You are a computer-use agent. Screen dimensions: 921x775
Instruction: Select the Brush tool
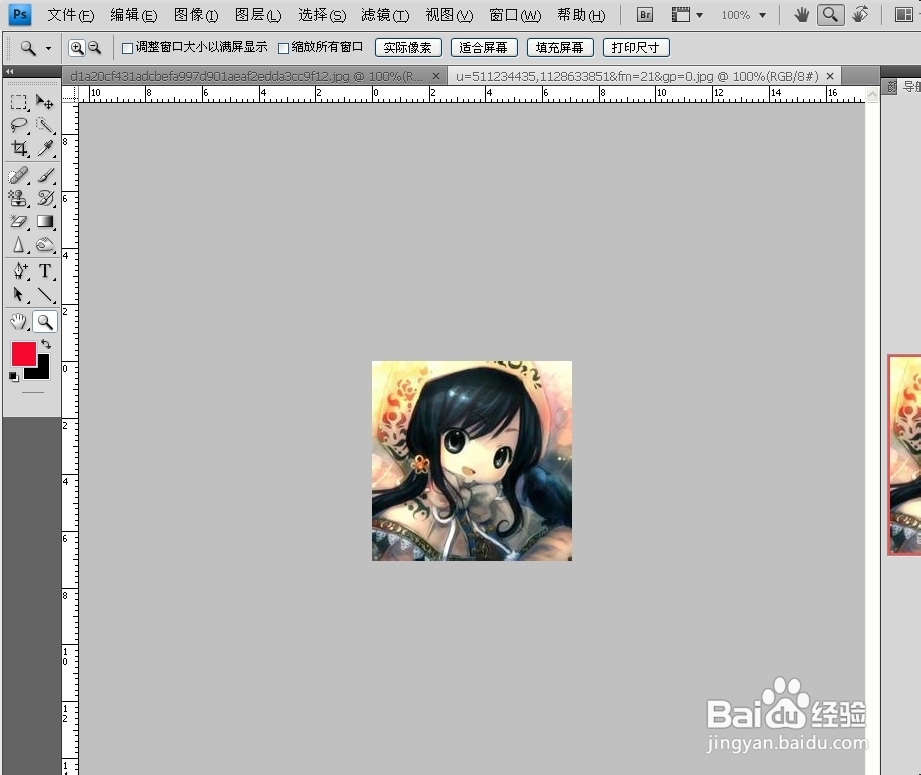click(x=45, y=176)
